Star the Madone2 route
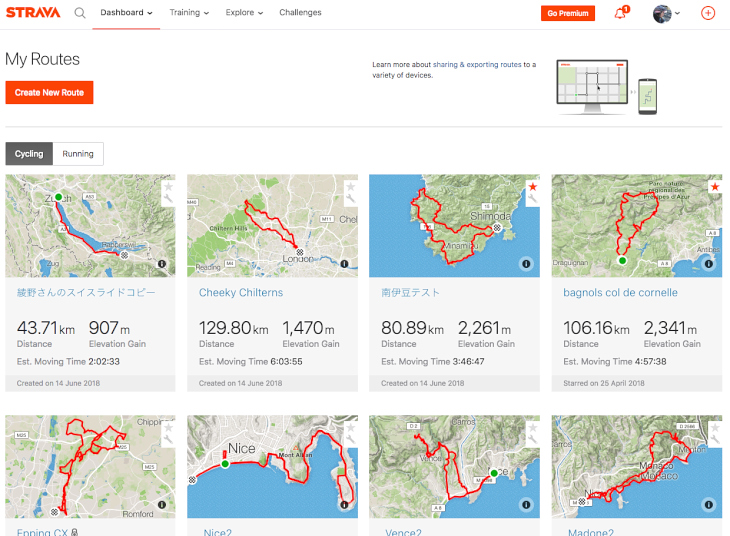The height and width of the screenshot is (536, 730). click(715, 427)
